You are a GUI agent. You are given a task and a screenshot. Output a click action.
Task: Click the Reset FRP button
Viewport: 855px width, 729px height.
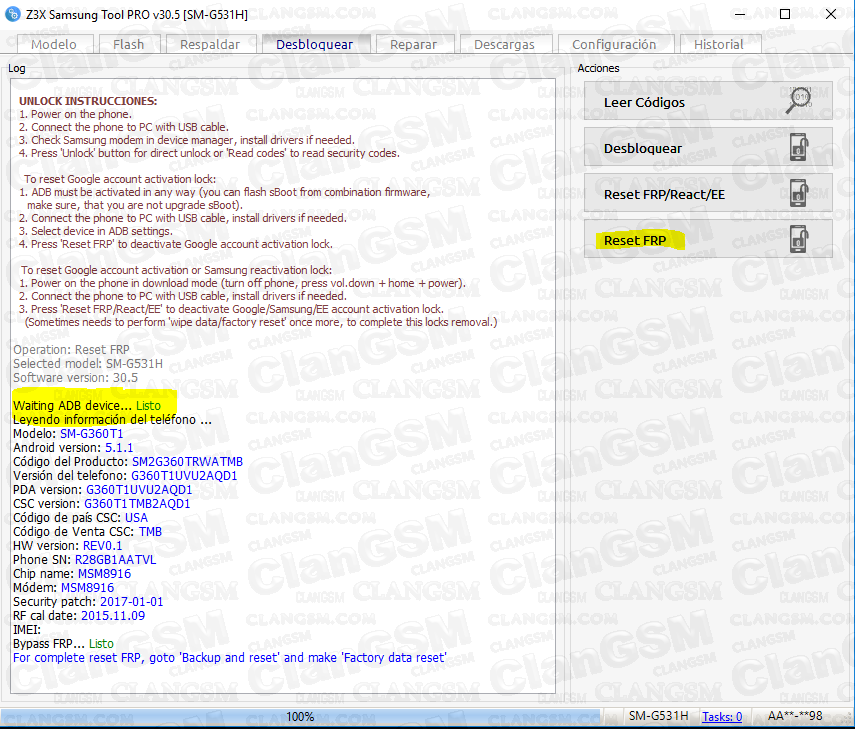tap(708, 239)
